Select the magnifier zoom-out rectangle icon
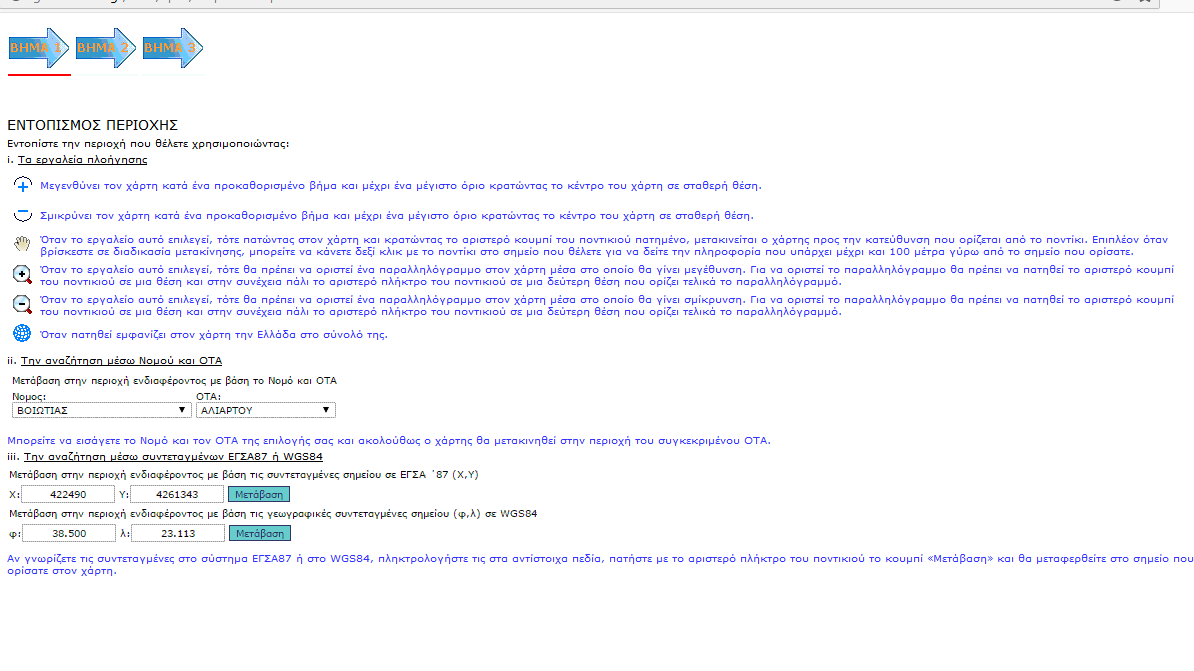1194x671 pixels. click(x=22, y=305)
